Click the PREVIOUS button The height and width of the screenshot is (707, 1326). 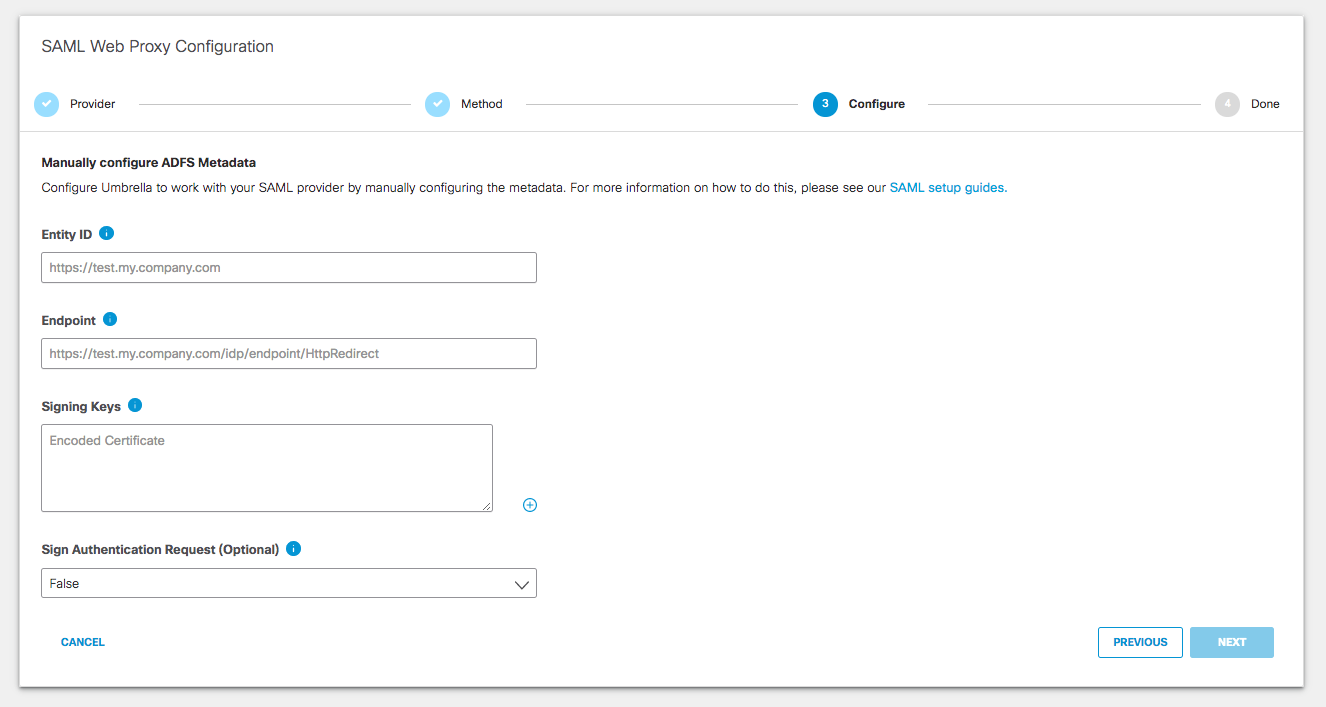click(x=1140, y=642)
